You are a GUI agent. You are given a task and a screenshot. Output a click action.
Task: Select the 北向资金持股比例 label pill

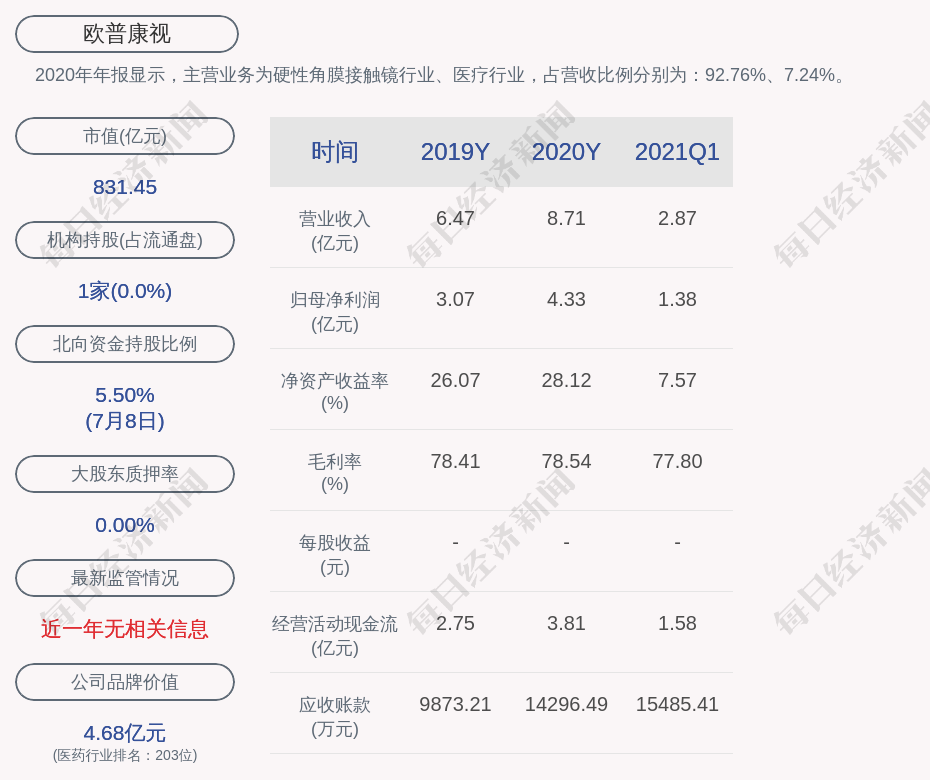[125, 344]
